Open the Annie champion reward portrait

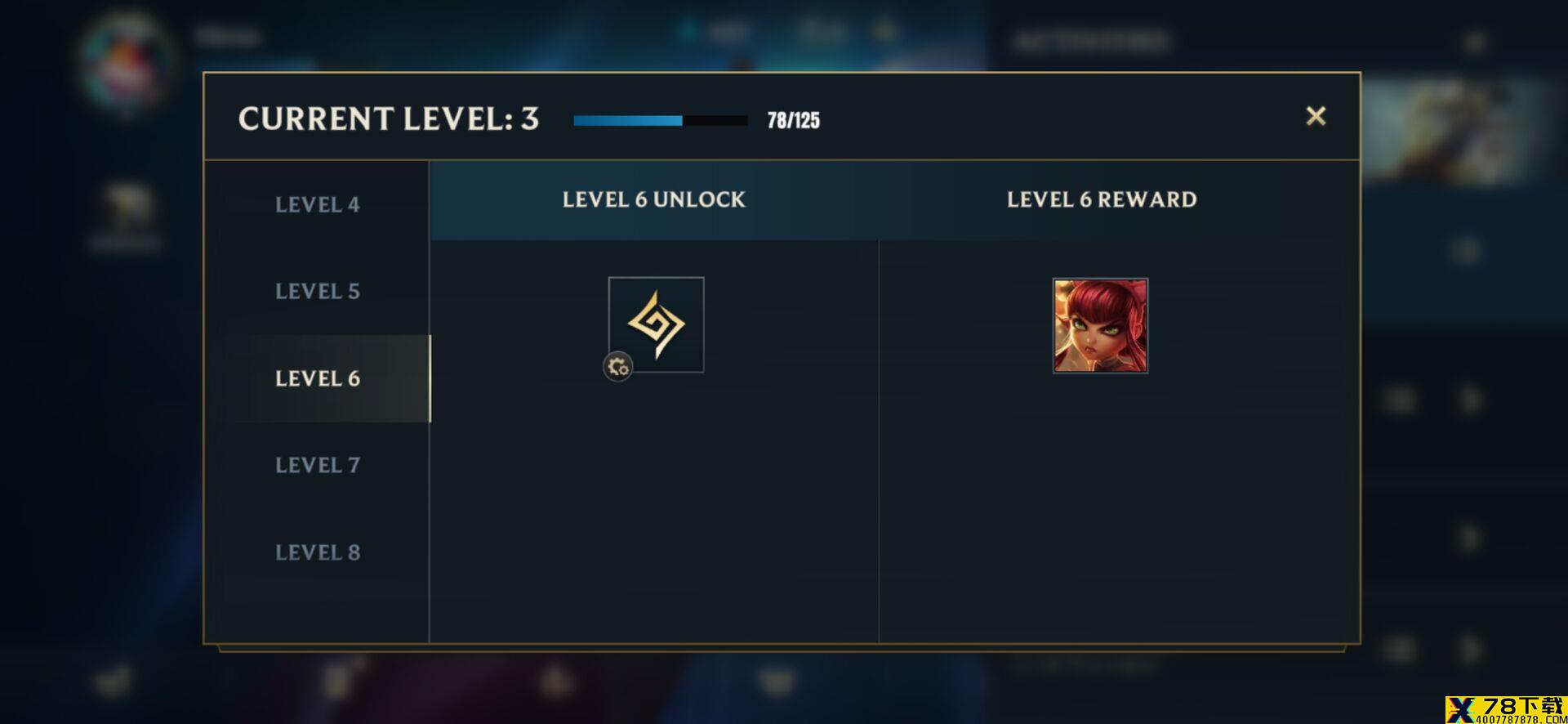click(1100, 325)
